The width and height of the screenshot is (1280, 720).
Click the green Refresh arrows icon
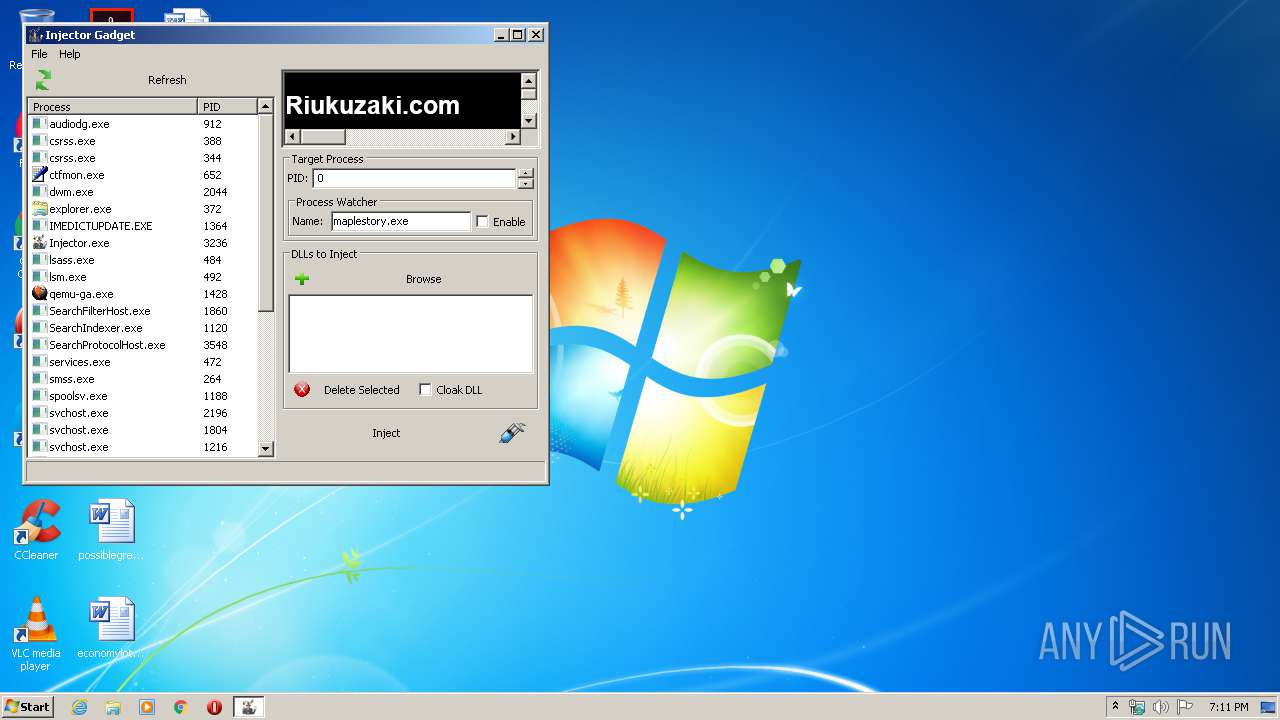point(42,80)
